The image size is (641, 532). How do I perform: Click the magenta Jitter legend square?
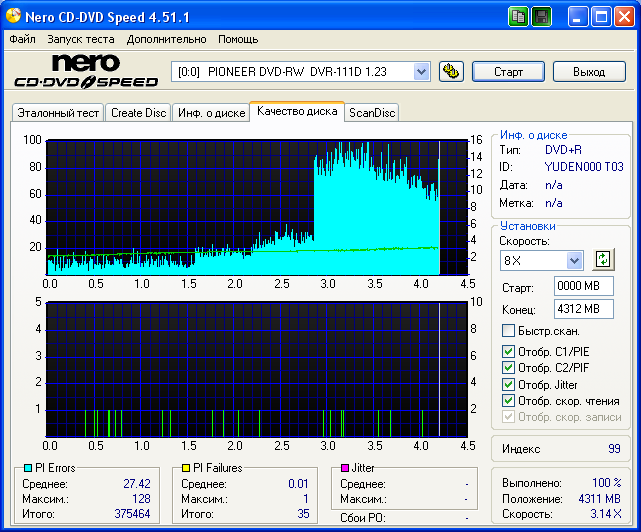click(x=344, y=468)
